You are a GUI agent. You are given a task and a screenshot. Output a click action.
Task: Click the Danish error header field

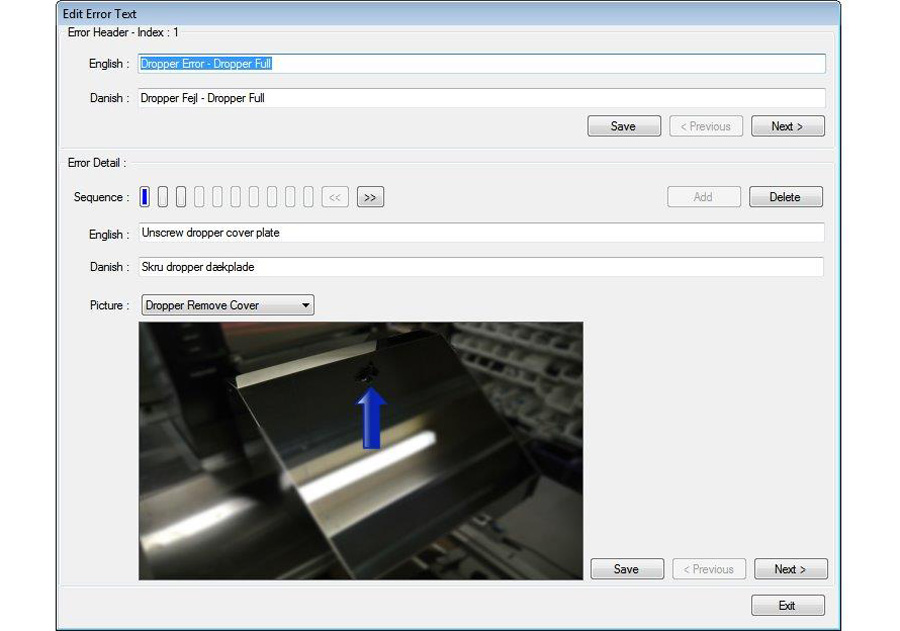tap(482, 98)
